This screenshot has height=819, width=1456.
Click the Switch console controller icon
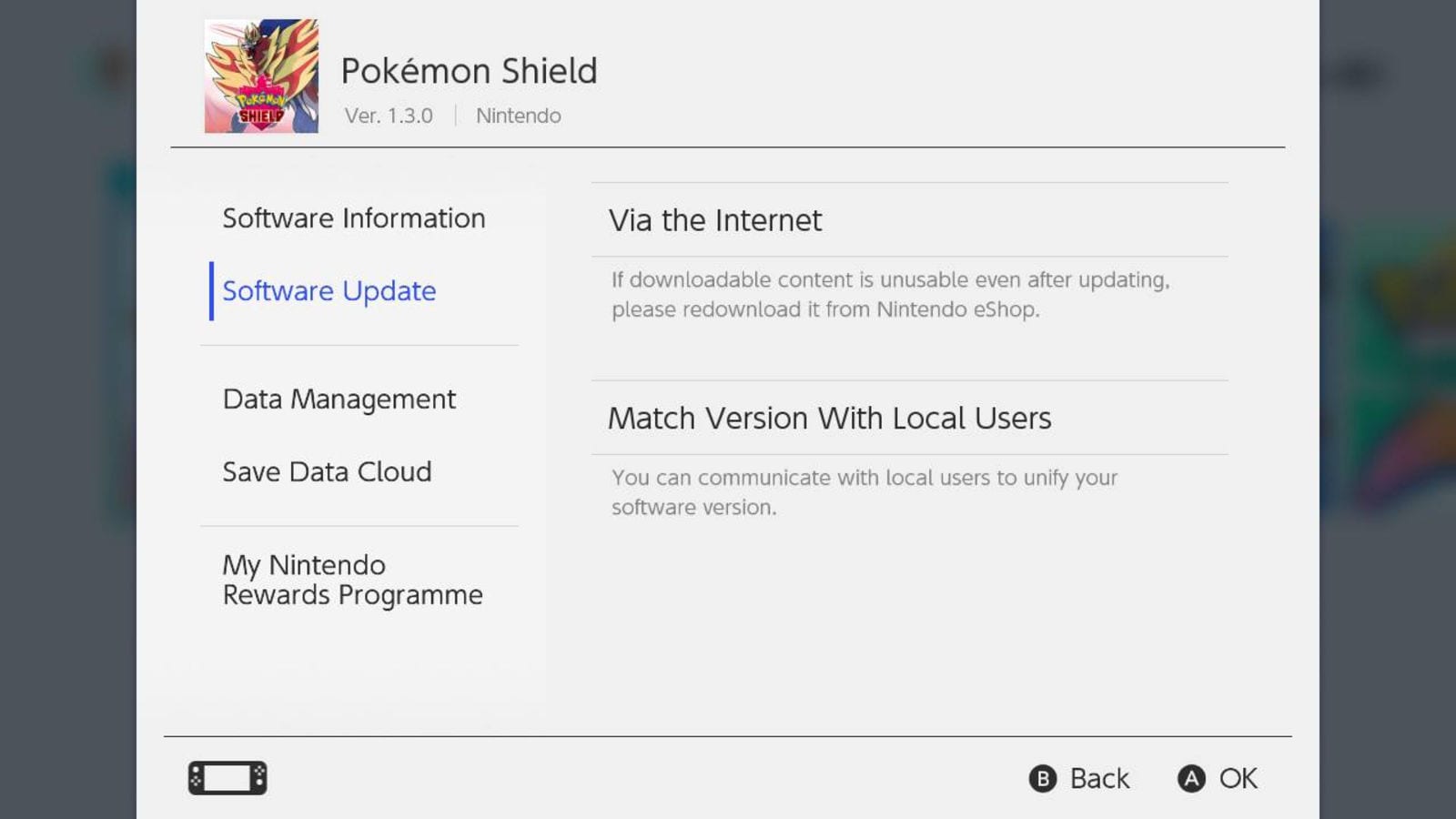click(x=227, y=778)
